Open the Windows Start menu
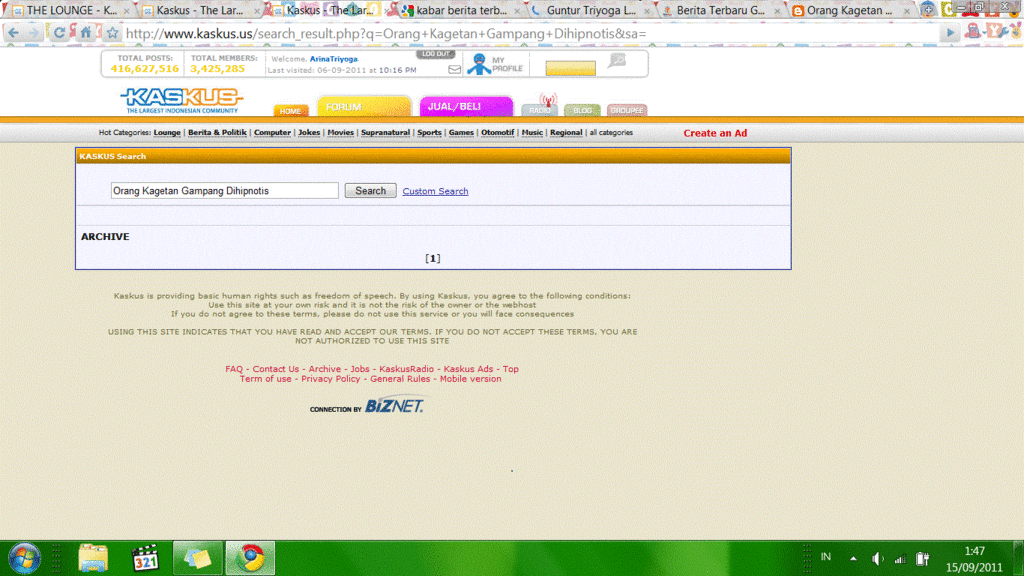This screenshot has width=1024, height=576. point(24,557)
